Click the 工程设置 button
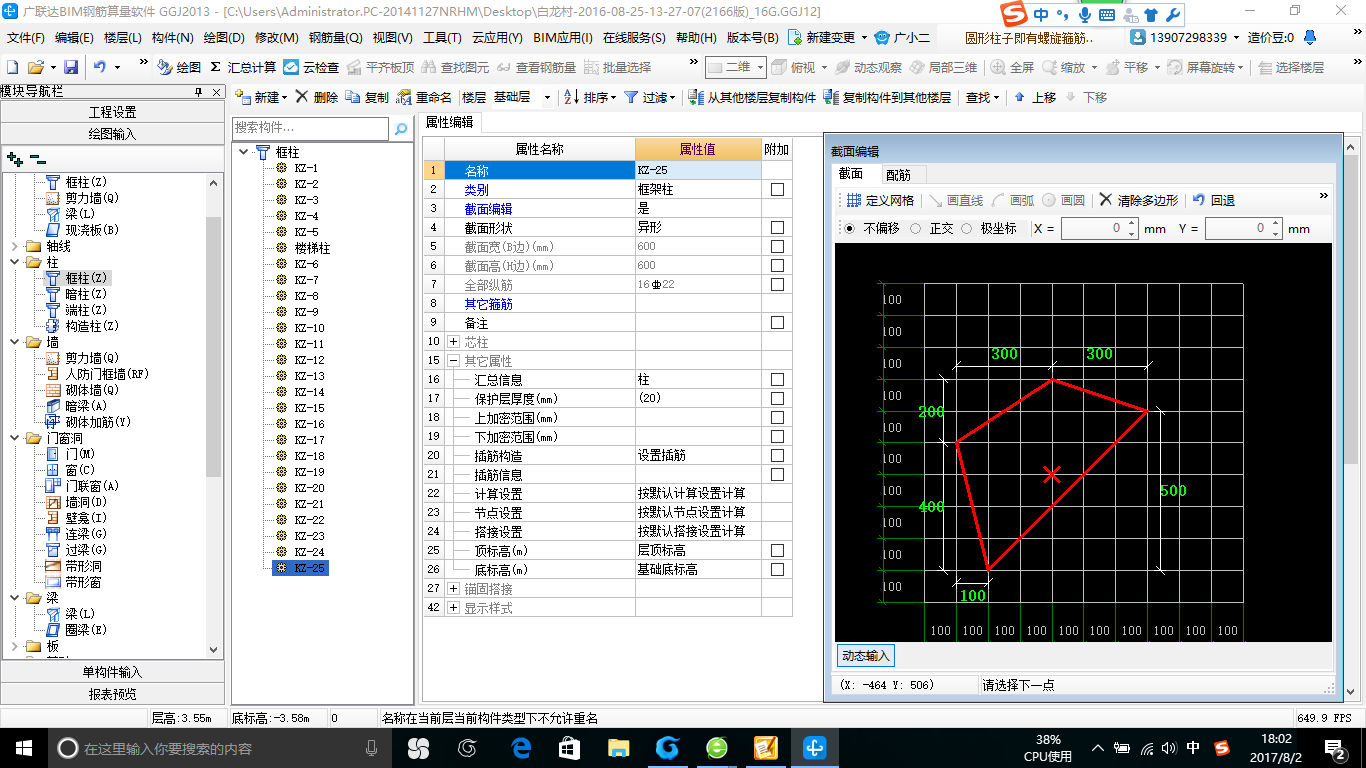 point(113,112)
